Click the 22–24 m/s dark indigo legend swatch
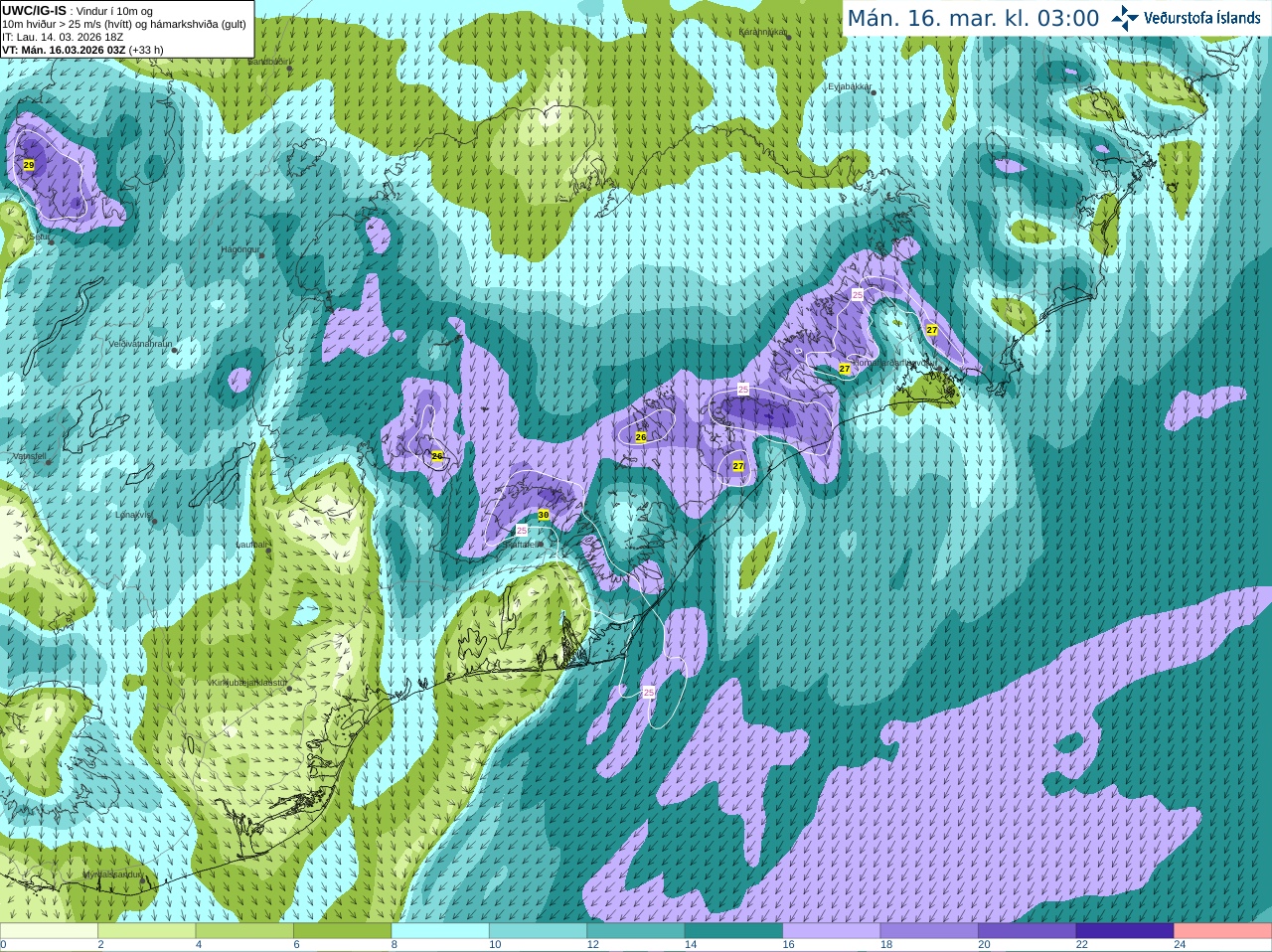This screenshot has height=952, width=1272. click(x=1125, y=931)
